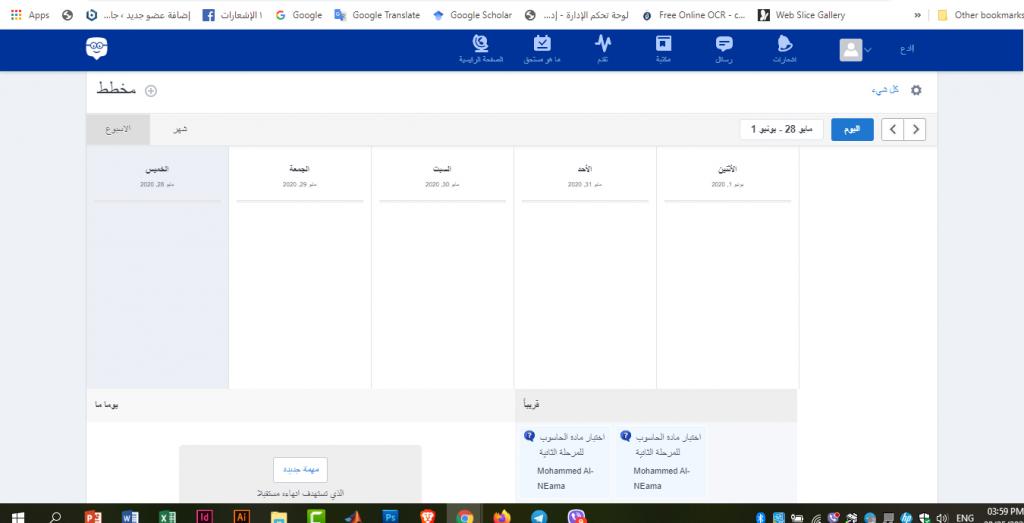This screenshot has width=1024, height=523.
Task: Open planner settings gear icon
Action: [x=915, y=91]
